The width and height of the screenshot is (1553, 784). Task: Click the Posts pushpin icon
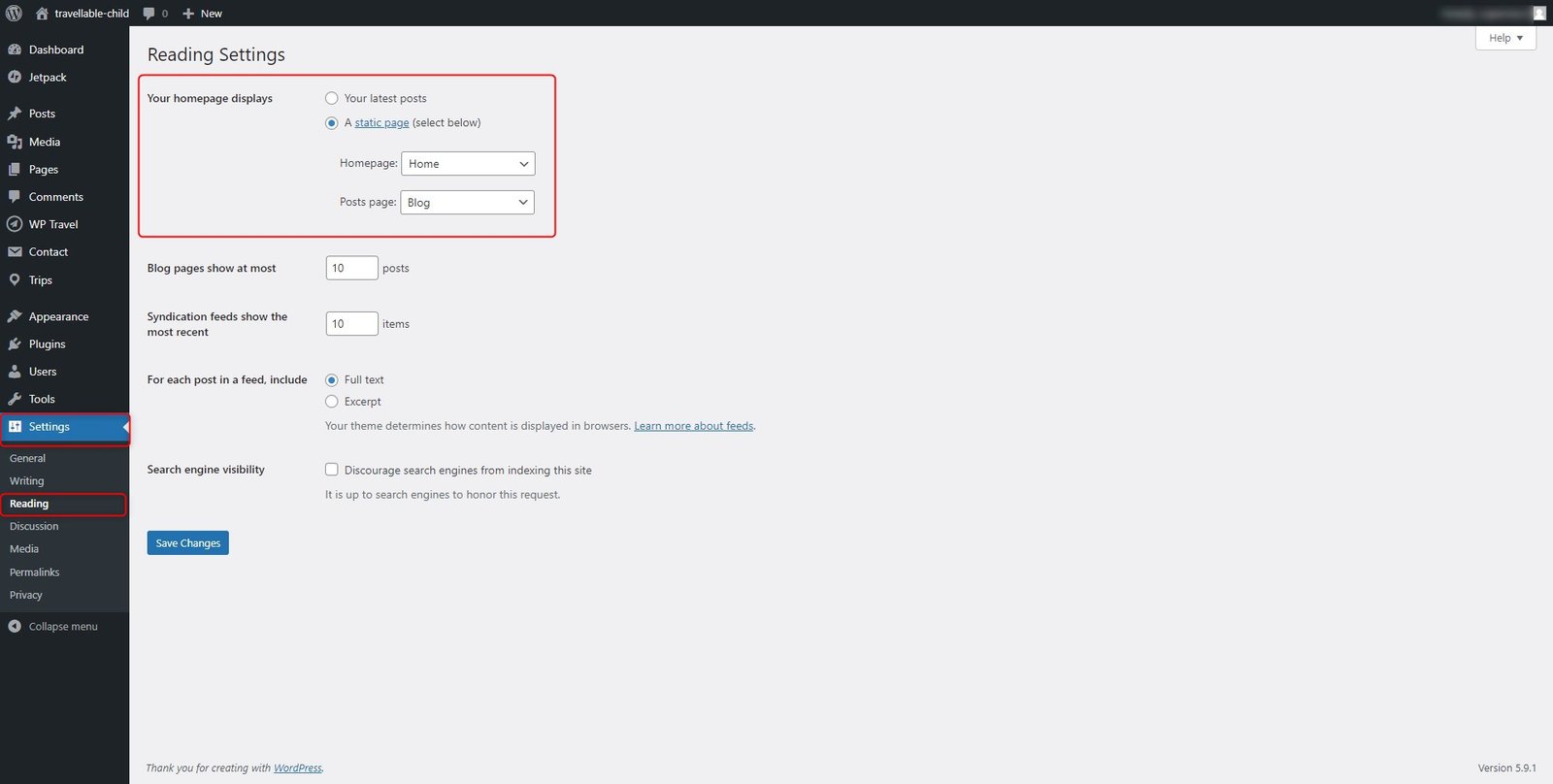(x=15, y=114)
